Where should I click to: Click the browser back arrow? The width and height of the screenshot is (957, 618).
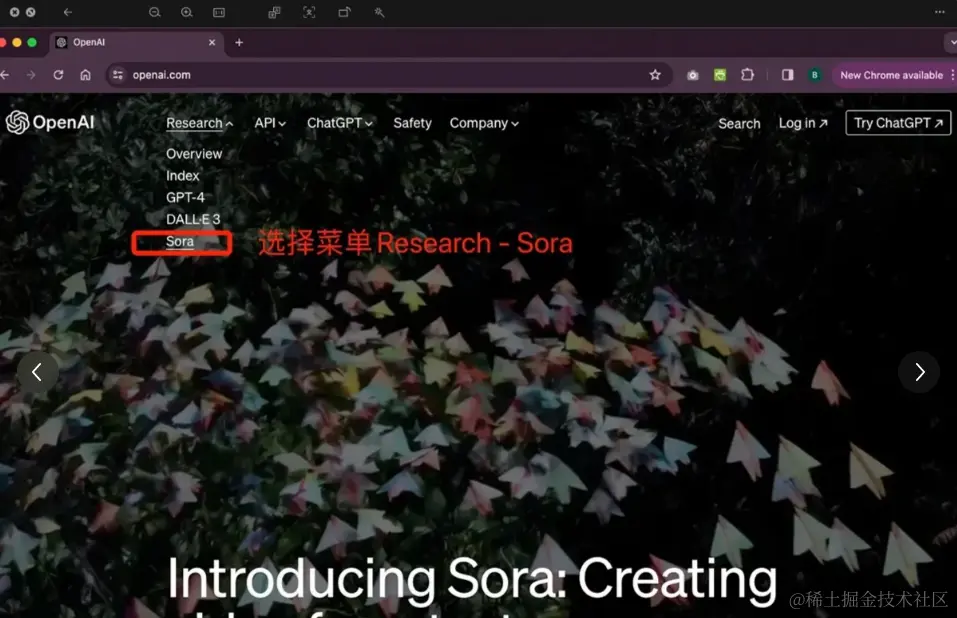pos(5,75)
